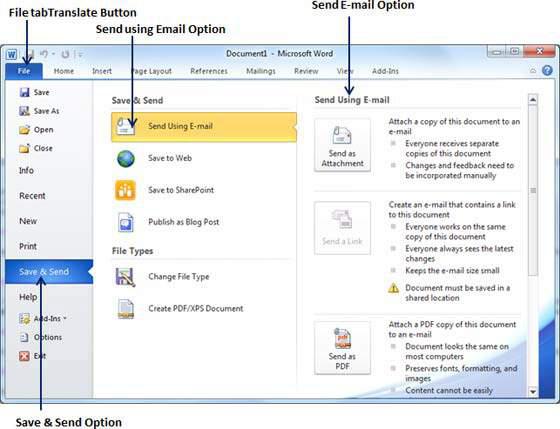
Task: Click the blue Help question mark icon
Action: pyautogui.click(x=547, y=70)
